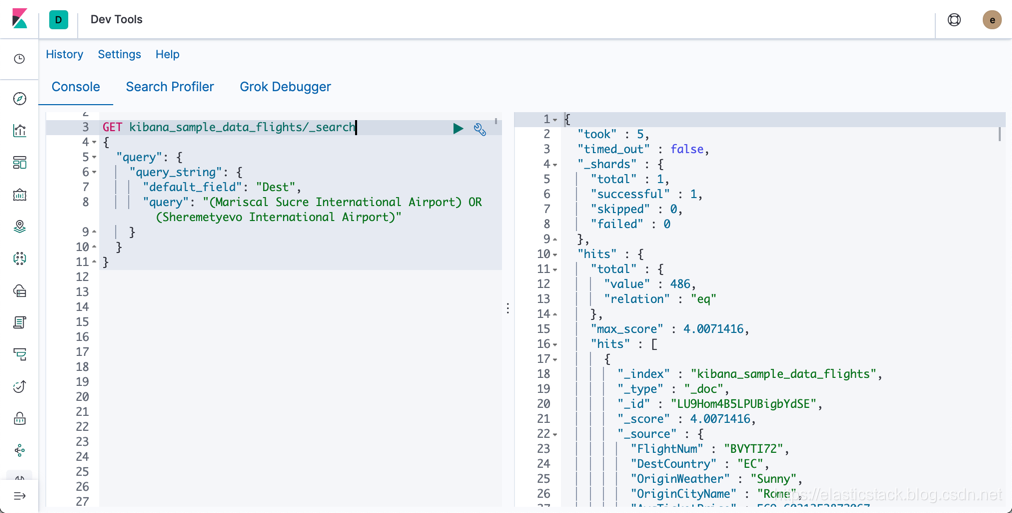This screenshot has height=513, width=1012.
Task: Click the "successful" : 1 line
Action: (x=647, y=194)
